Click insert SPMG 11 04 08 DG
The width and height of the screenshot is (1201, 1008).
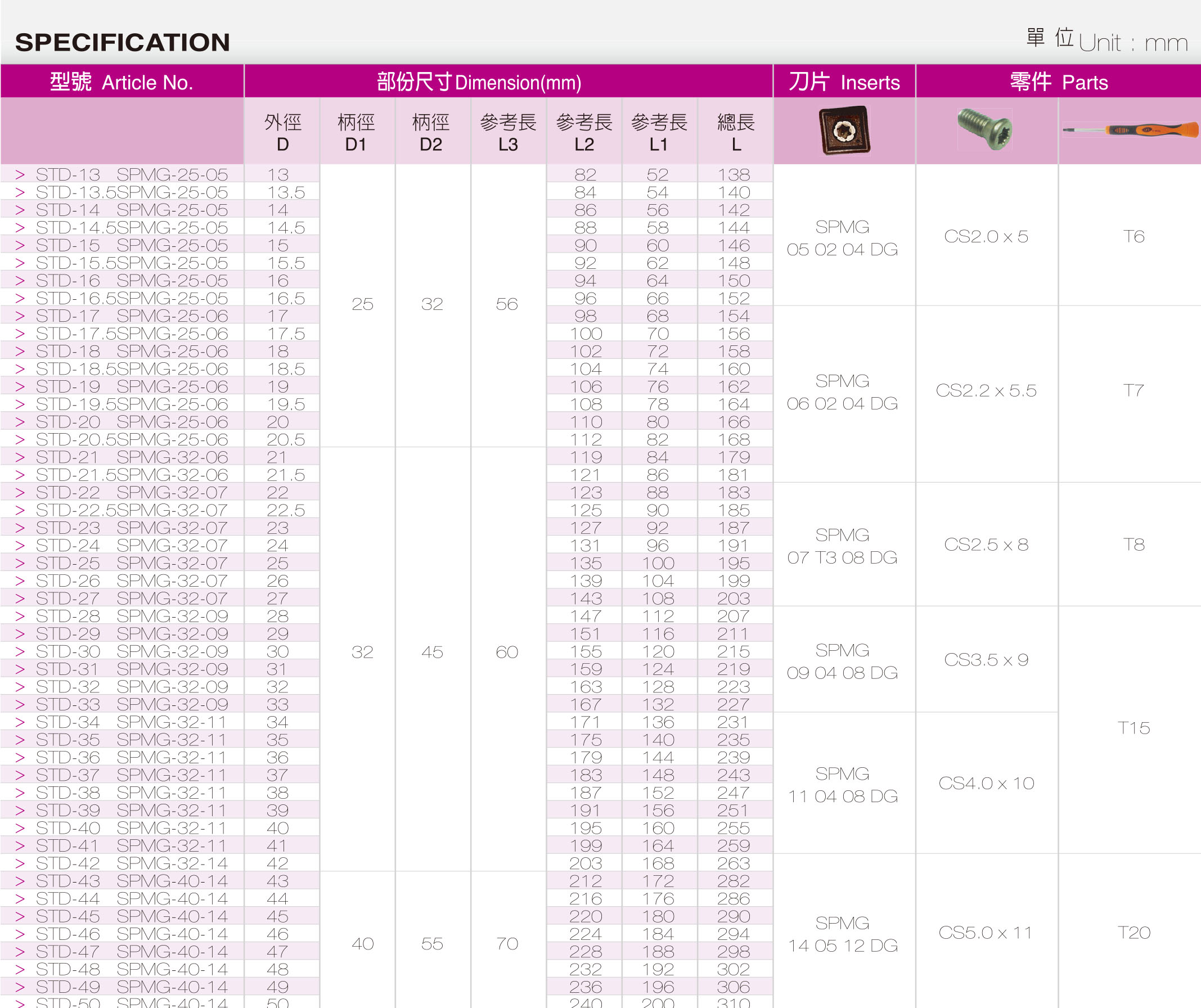click(843, 785)
